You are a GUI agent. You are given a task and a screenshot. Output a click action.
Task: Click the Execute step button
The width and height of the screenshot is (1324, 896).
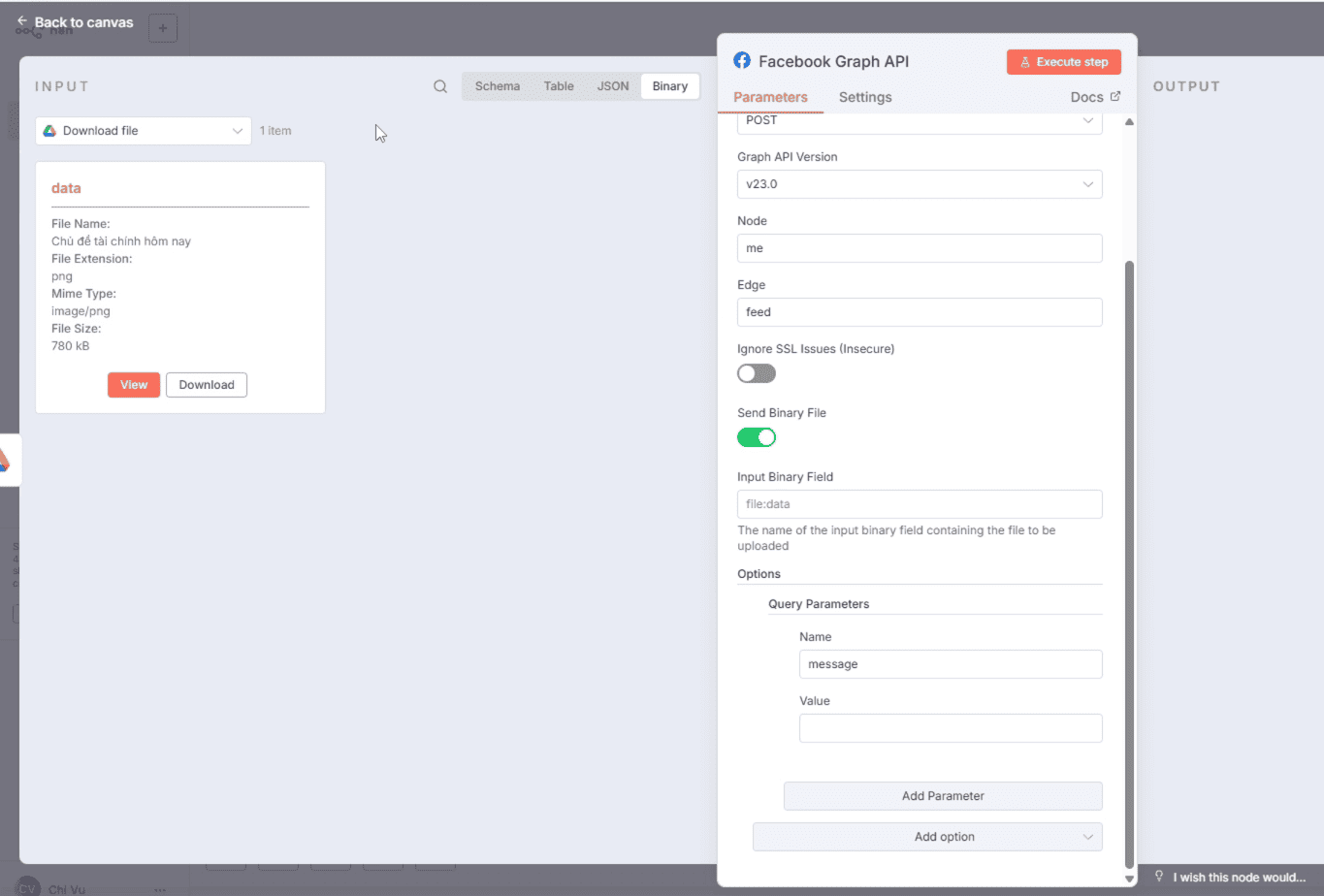click(1064, 62)
